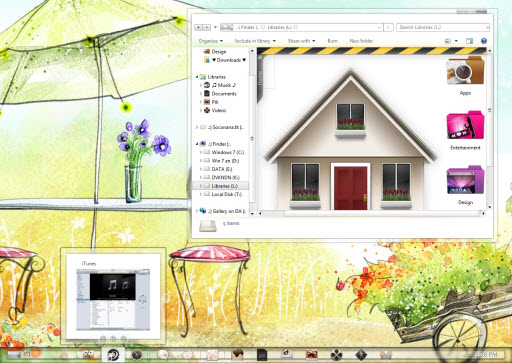Expand the Musik library node
This screenshot has height=363, width=512.
(200, 85)
